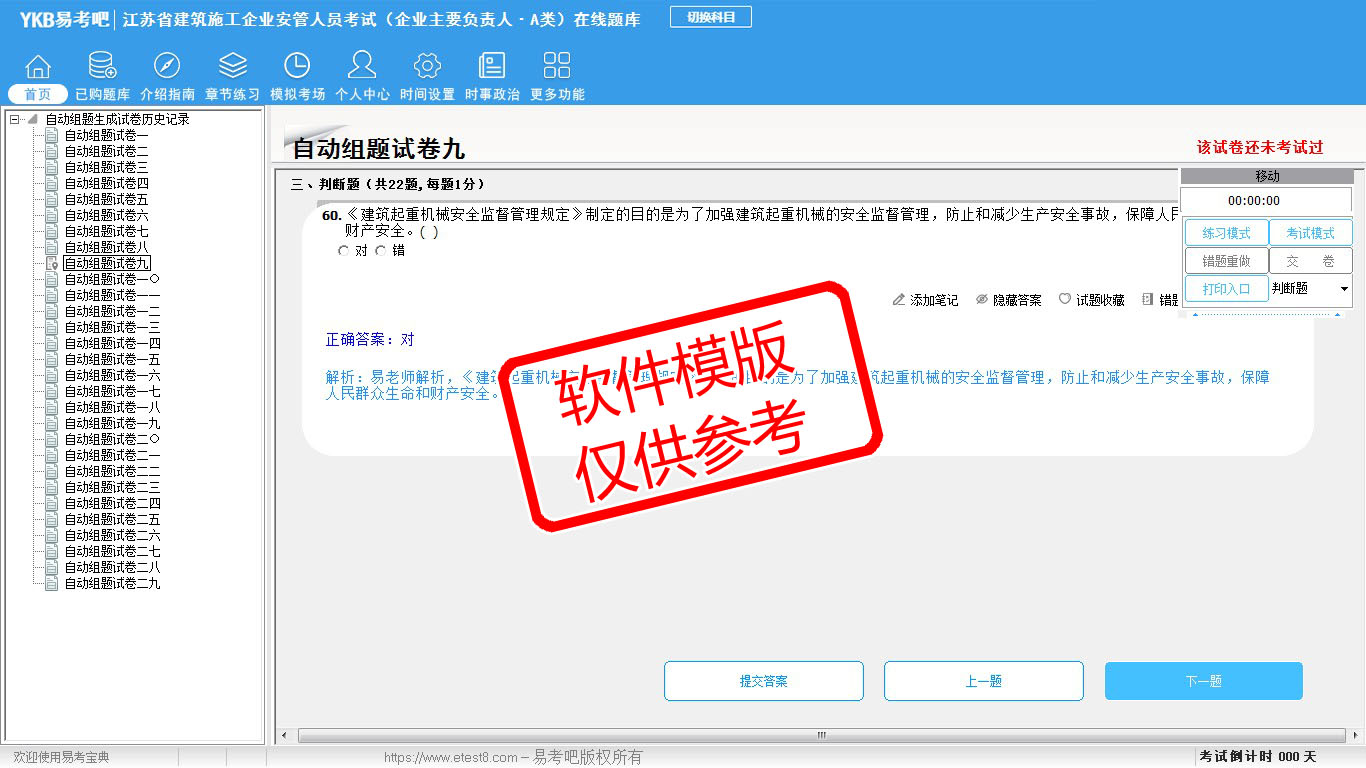1366x768 pixels.
Task: Open 时间设置 gear icon
Action: 427,67
